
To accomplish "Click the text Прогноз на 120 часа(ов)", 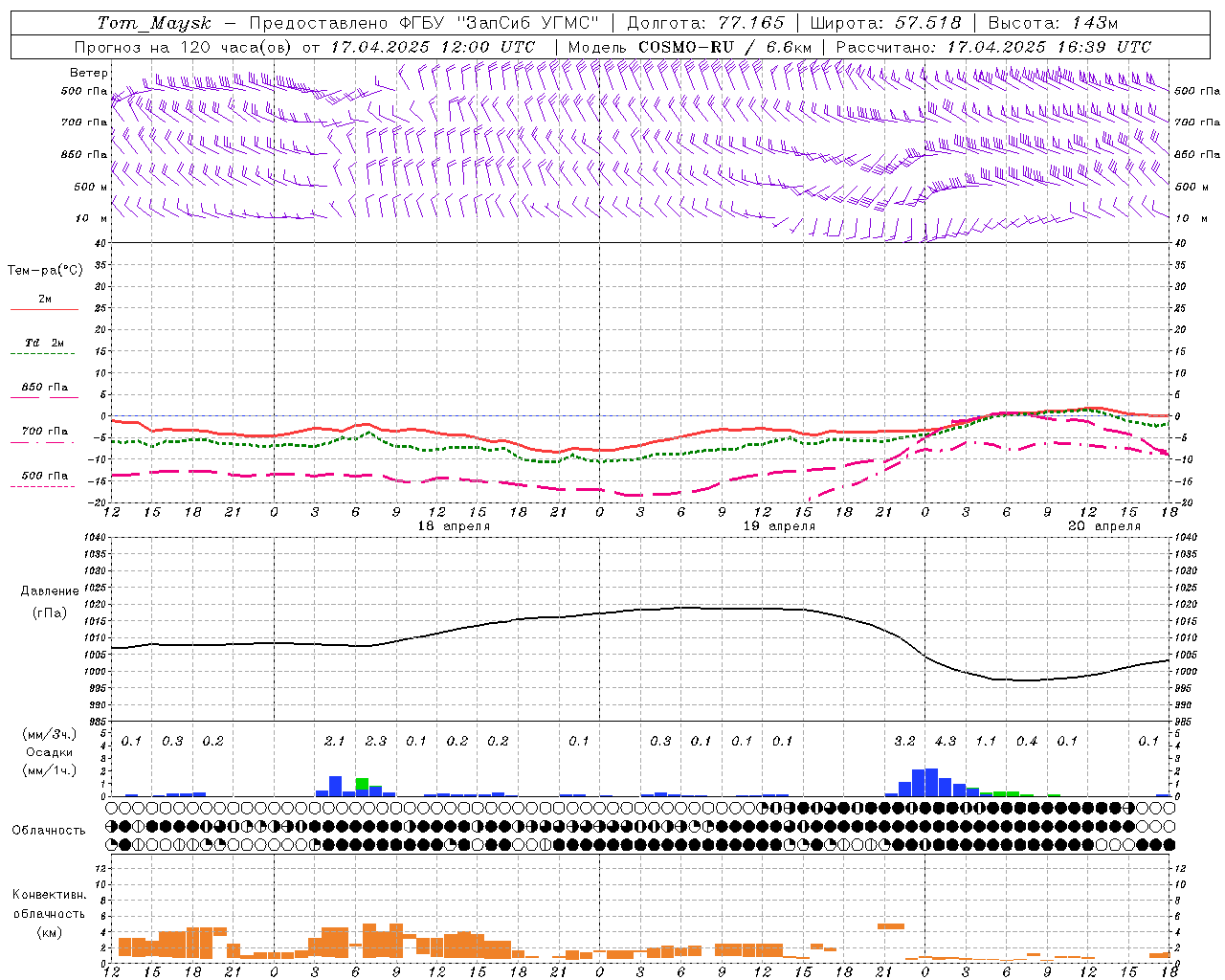I will pyautogui.click(x=184, y=47).
